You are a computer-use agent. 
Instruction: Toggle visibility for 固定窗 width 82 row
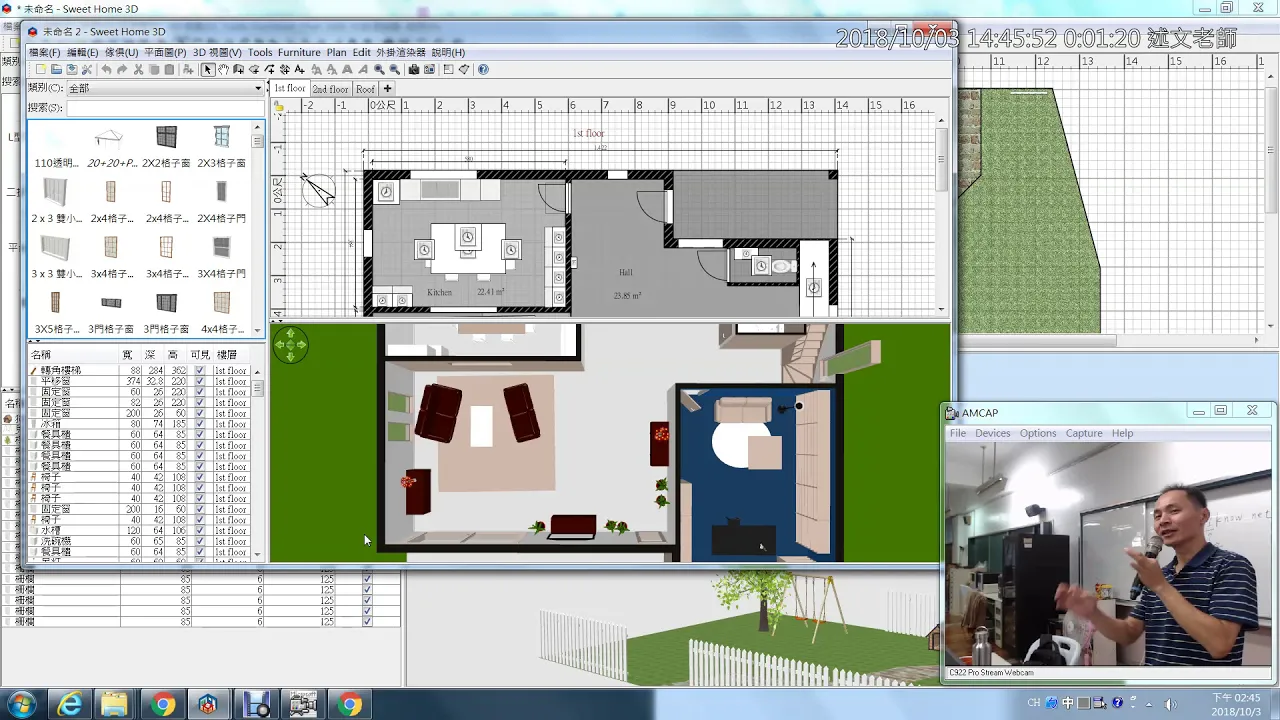click(200, 402)
